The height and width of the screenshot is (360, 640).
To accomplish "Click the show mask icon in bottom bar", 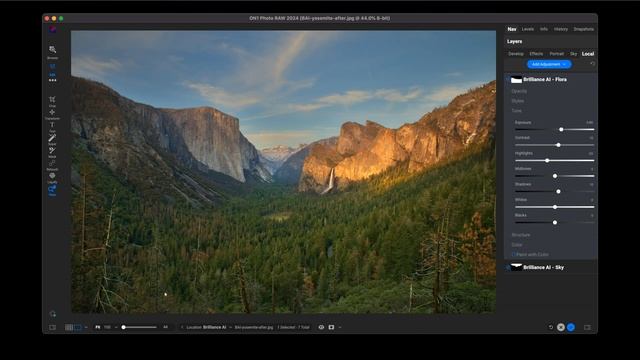I will point(331,327).
